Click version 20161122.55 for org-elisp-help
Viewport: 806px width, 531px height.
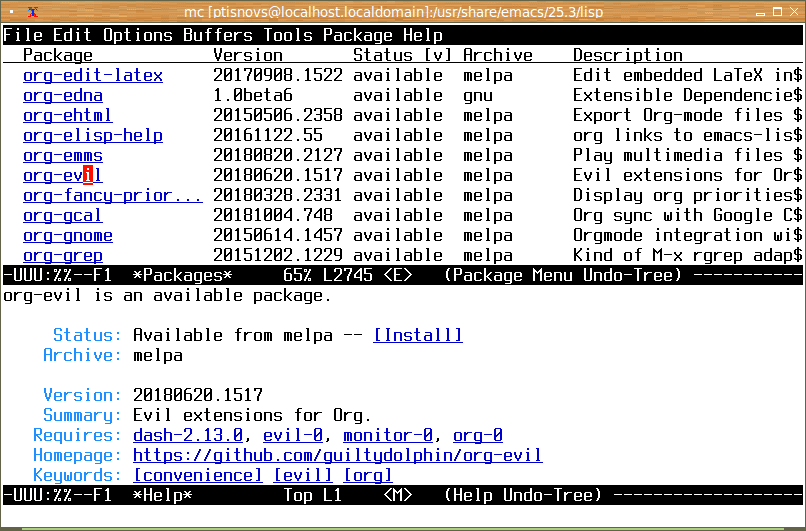[x=268, y=135]
